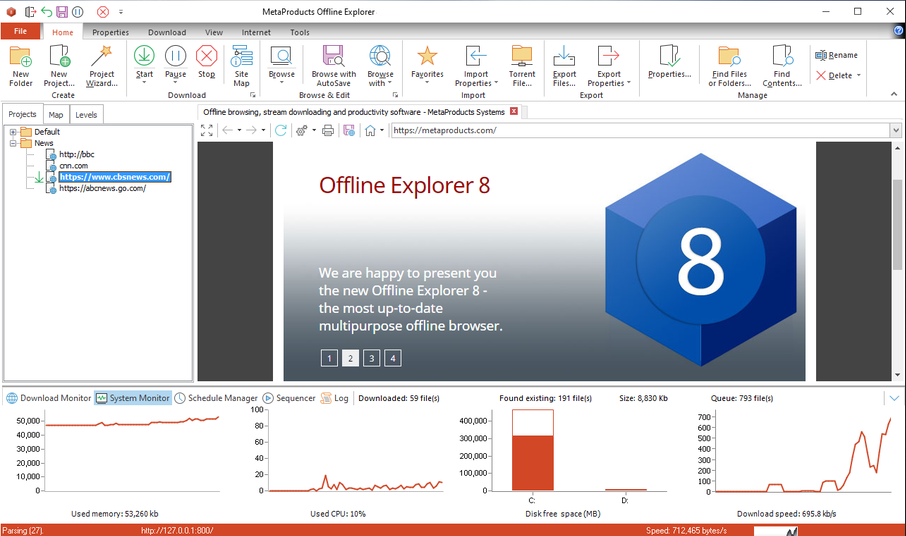Click Rename button
This screenshot has width=906, height=536.
836,55
